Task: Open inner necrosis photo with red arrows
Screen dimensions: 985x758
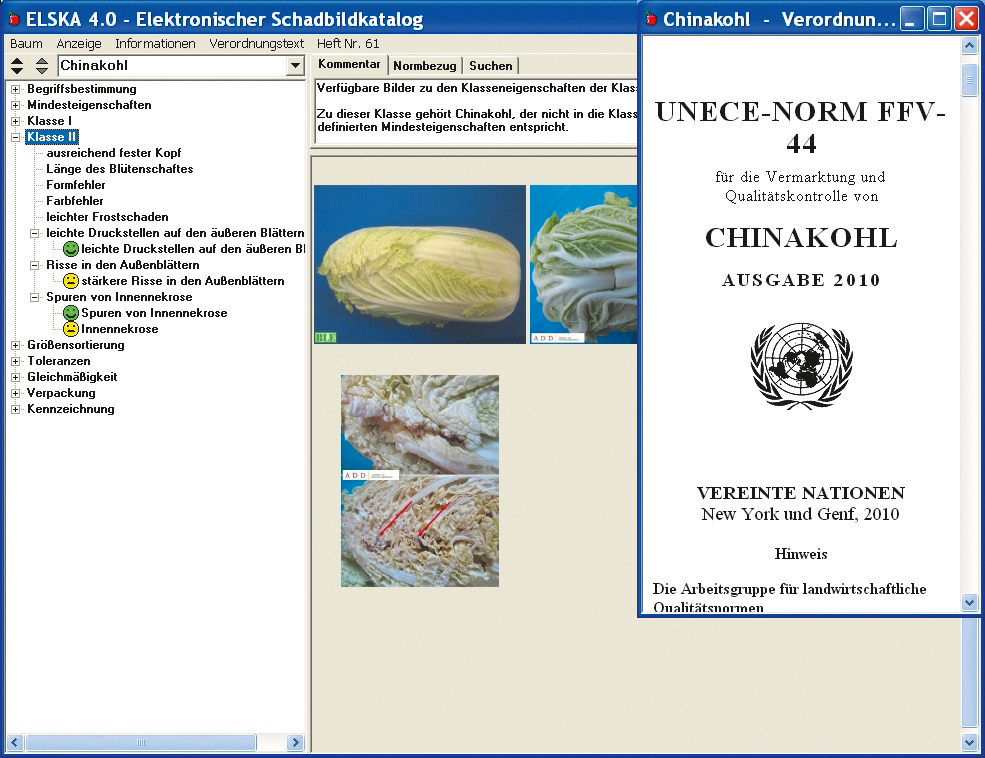Action: point(420,481)
